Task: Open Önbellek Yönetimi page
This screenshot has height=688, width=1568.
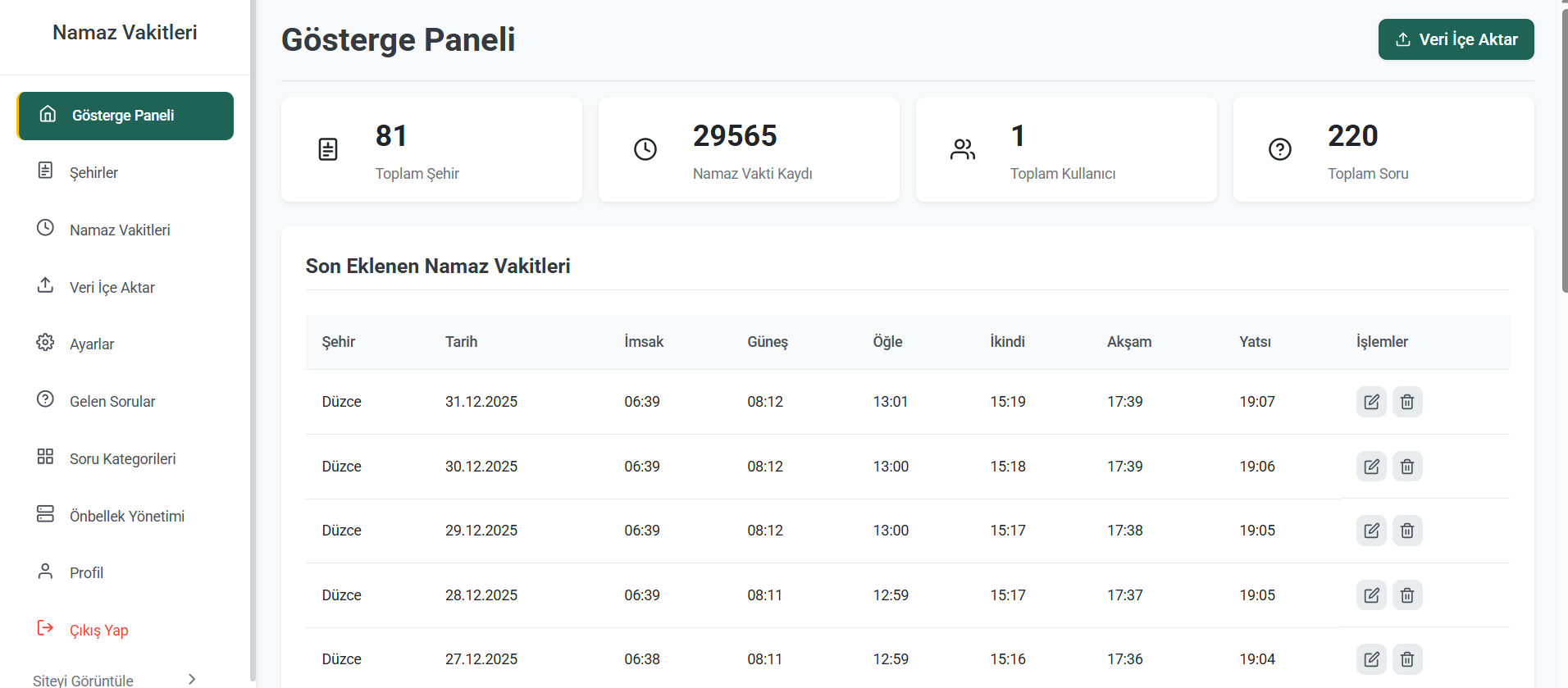Action: tap(125, 516)
